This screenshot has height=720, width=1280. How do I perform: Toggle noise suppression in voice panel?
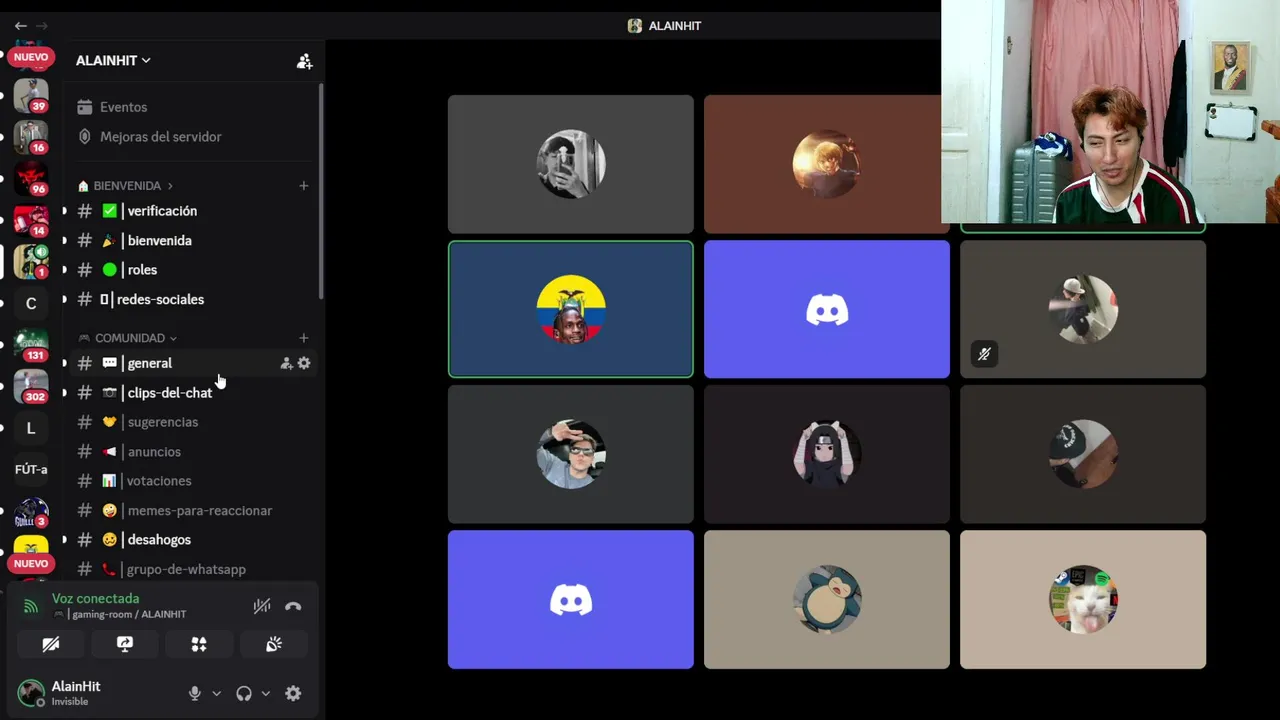tap(261, 606)
